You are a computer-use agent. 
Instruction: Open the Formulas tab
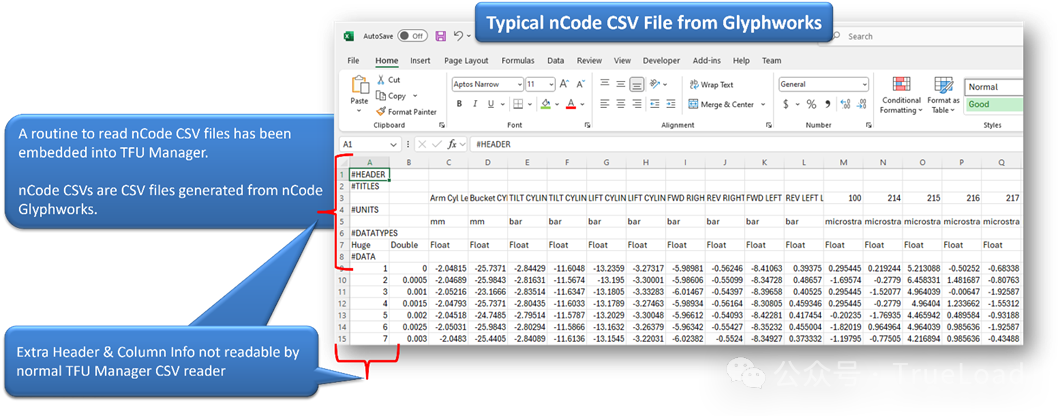[518, 61]
